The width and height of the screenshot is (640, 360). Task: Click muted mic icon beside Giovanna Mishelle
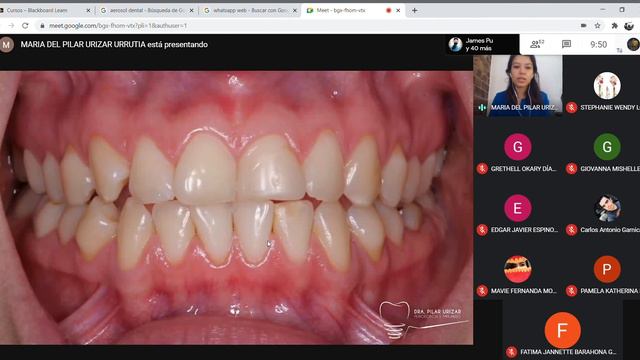click(x=571, y=169)
